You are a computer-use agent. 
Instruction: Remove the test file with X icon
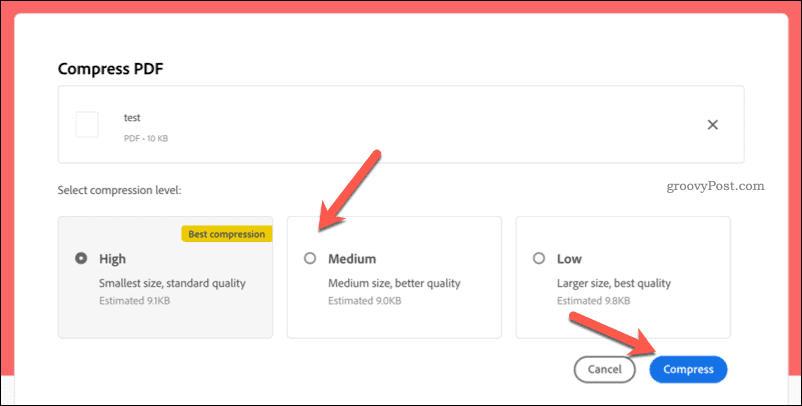tap(713, 125)
